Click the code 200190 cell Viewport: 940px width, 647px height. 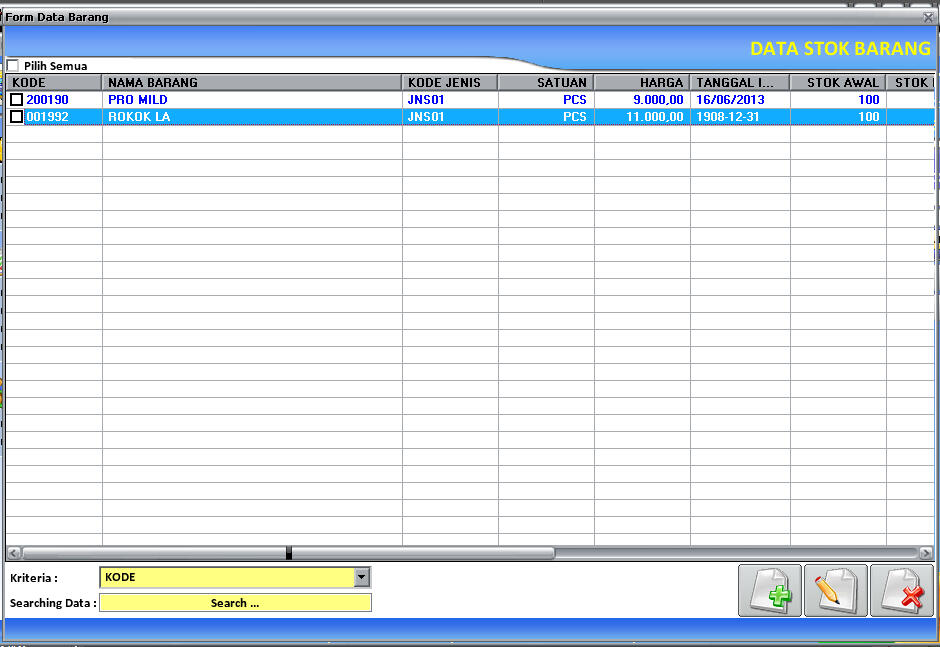tap(47, 100)
